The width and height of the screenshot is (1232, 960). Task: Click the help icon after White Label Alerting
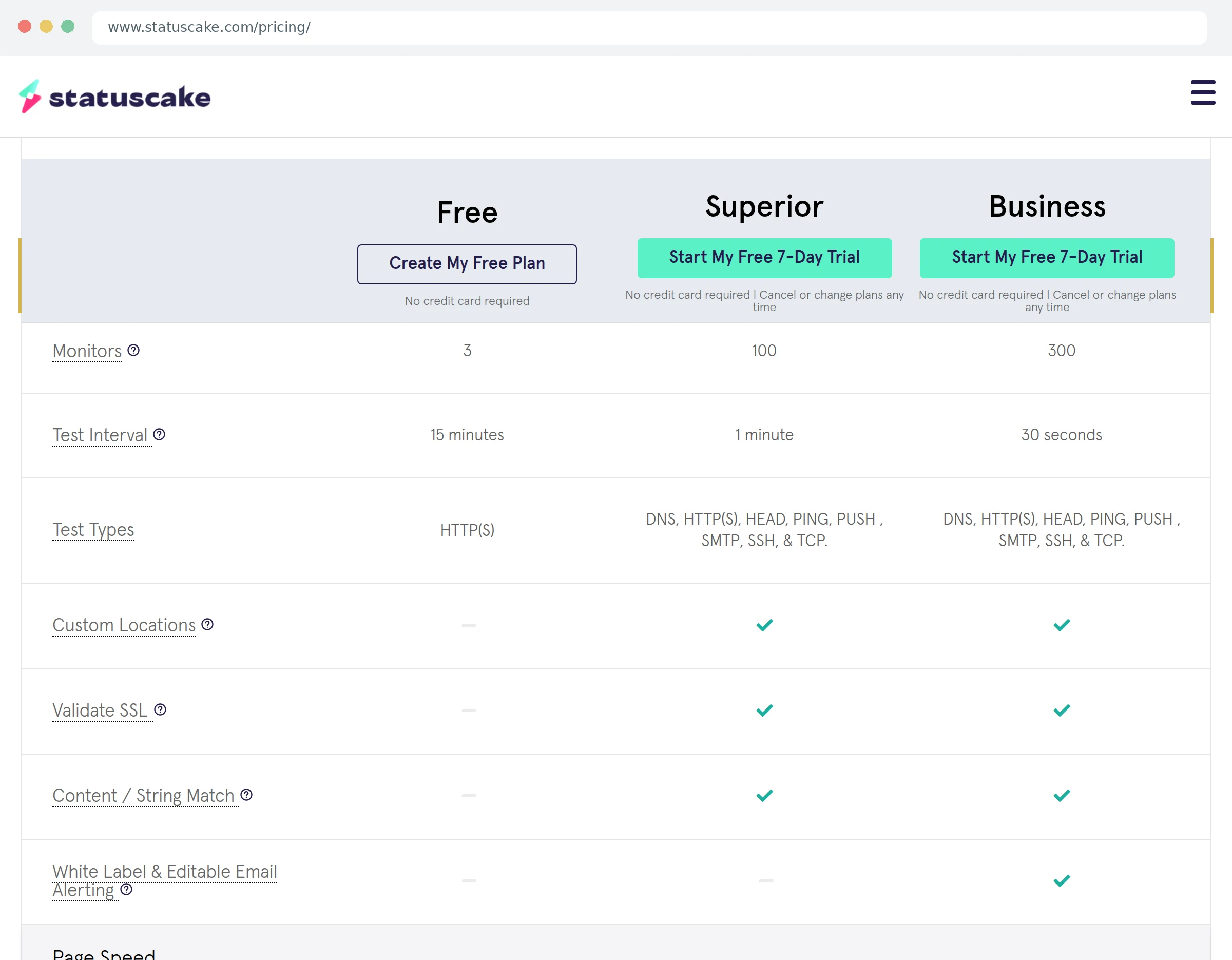coord(126,890)
